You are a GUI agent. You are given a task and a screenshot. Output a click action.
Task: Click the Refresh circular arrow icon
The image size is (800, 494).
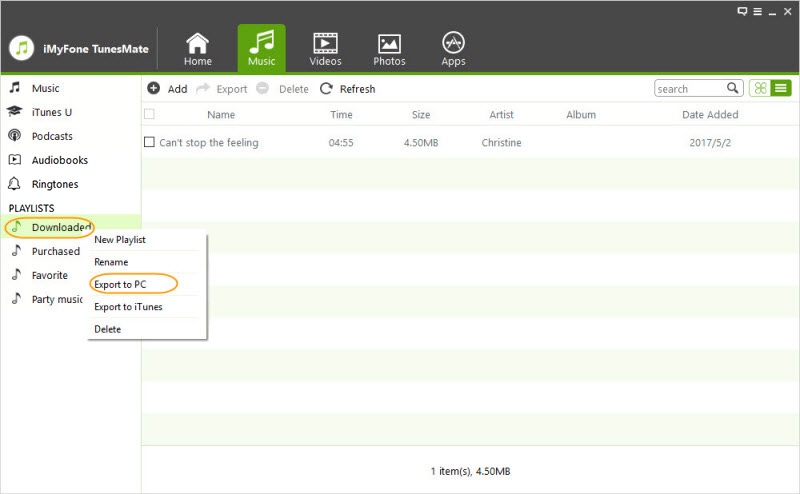tap(327, 89)
